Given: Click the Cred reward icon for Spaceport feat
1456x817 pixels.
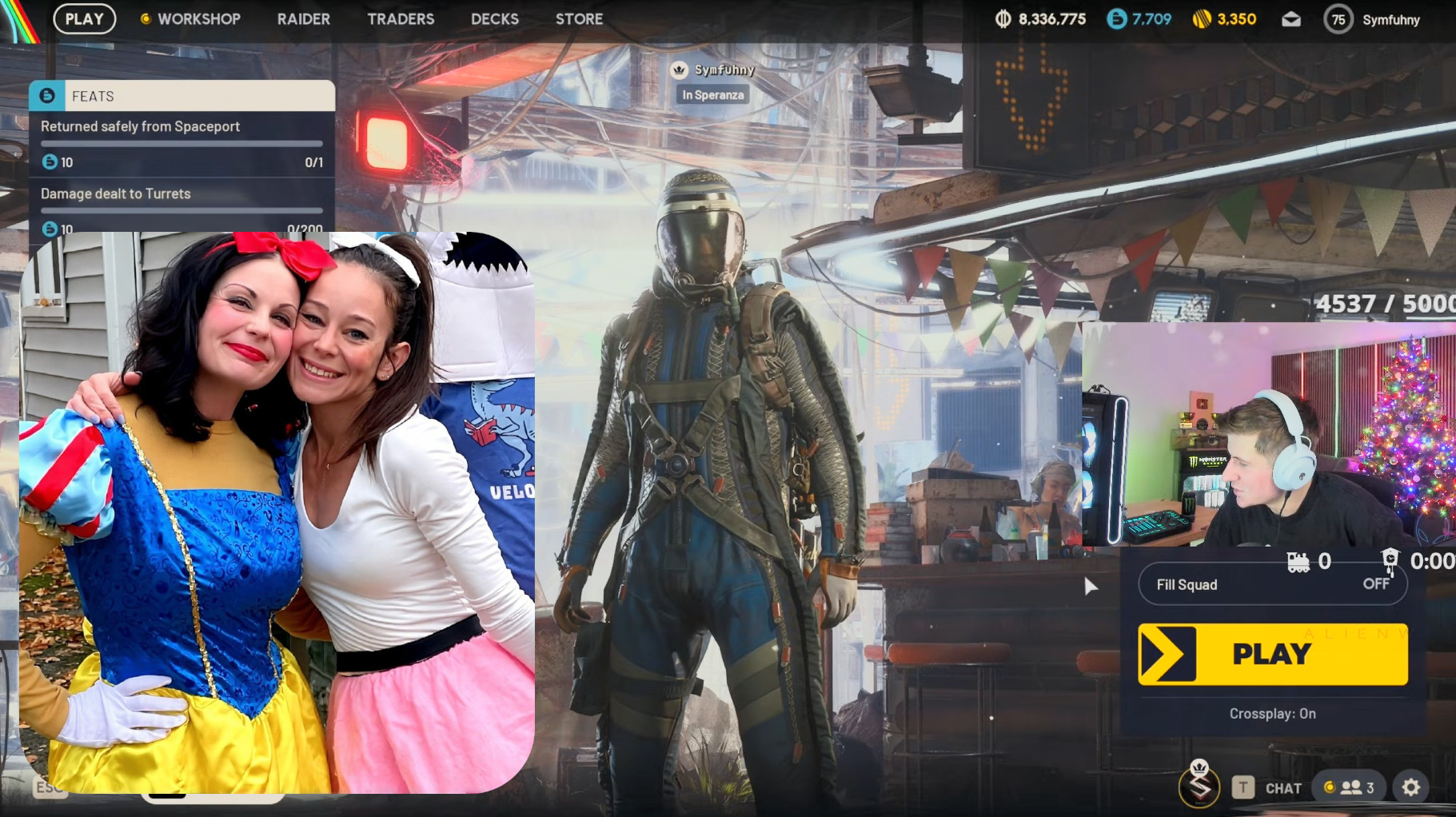Looking at the screenshot, I should tap(50, 161).
